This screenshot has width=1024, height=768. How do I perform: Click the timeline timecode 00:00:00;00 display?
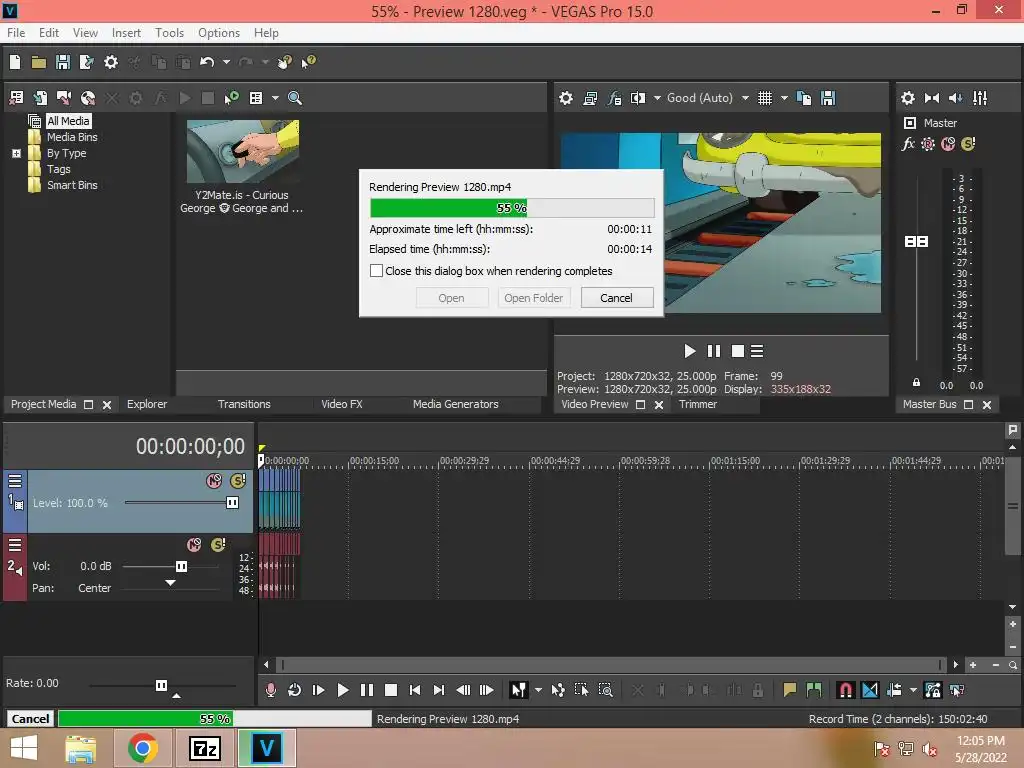pyautogui.click(x=190, y=447)
